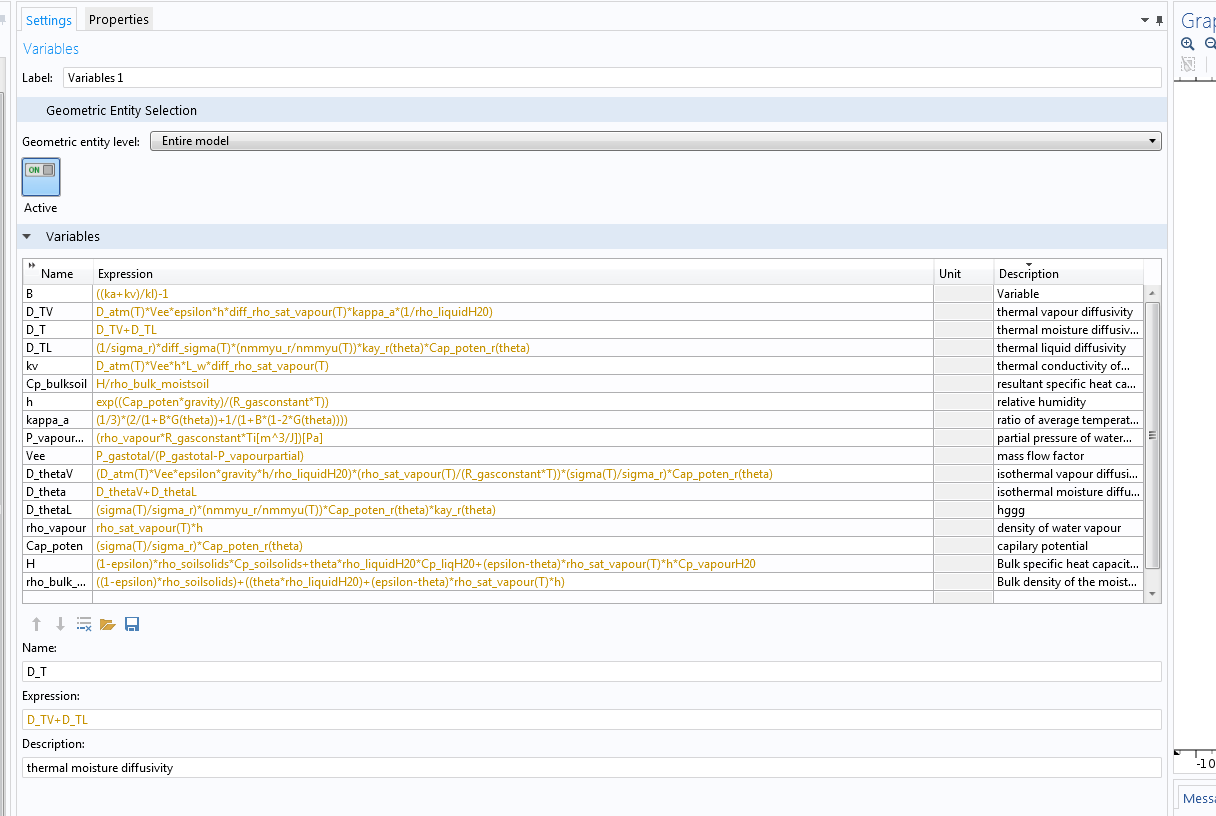Toggle the Active ON selection switch
The width and height of the screenshot is (1216, 816).
point(41,176)
